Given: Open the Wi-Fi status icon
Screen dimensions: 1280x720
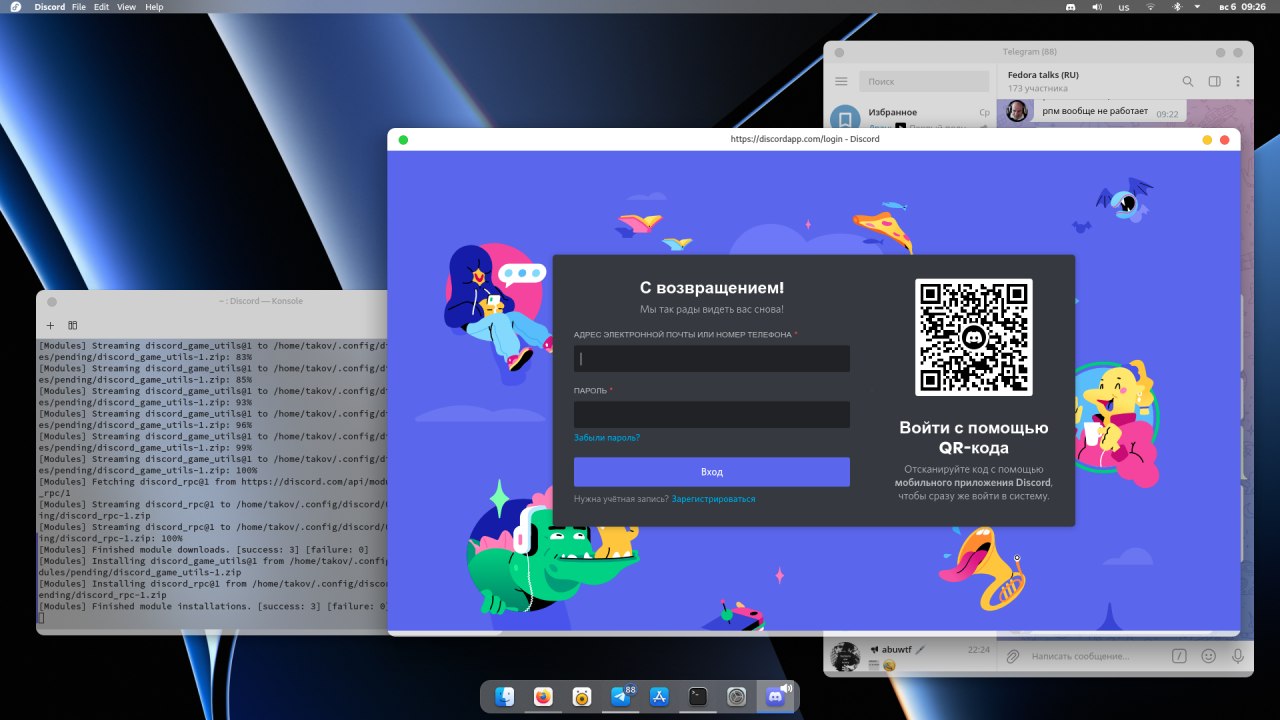Looking at the screenshot, I should pos(1150,7).
